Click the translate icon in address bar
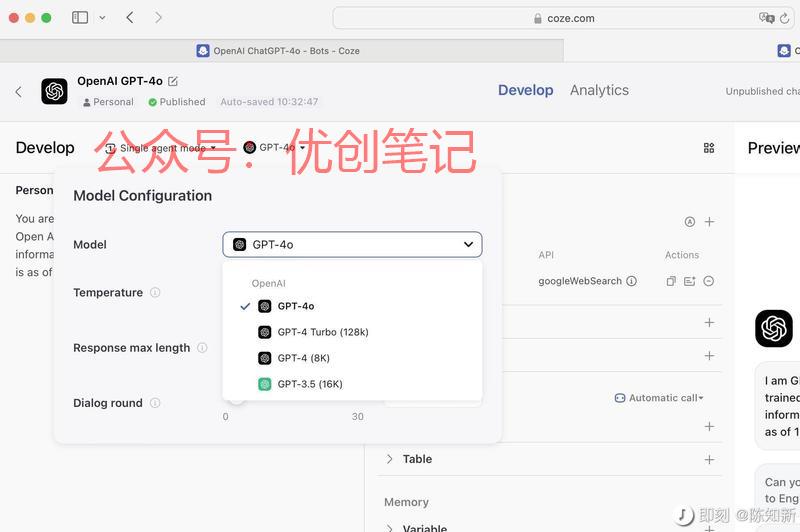The height and width of the screenshot is (532, 800). [x=766, y=18]
